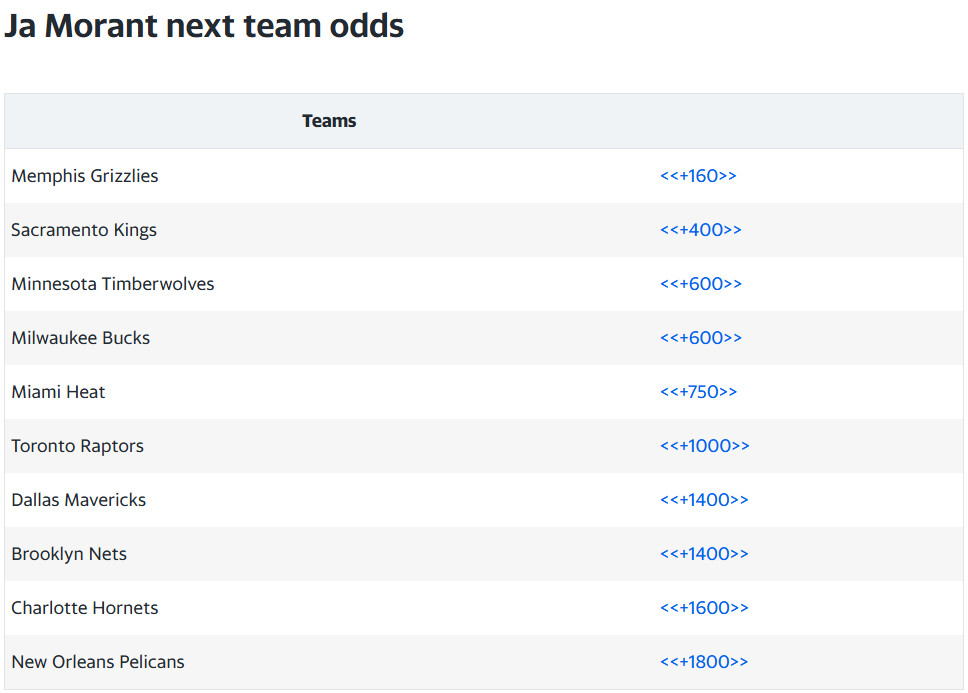
Task: Open the +400 Sacramento Kings odds link
Action: click(700, 230)
